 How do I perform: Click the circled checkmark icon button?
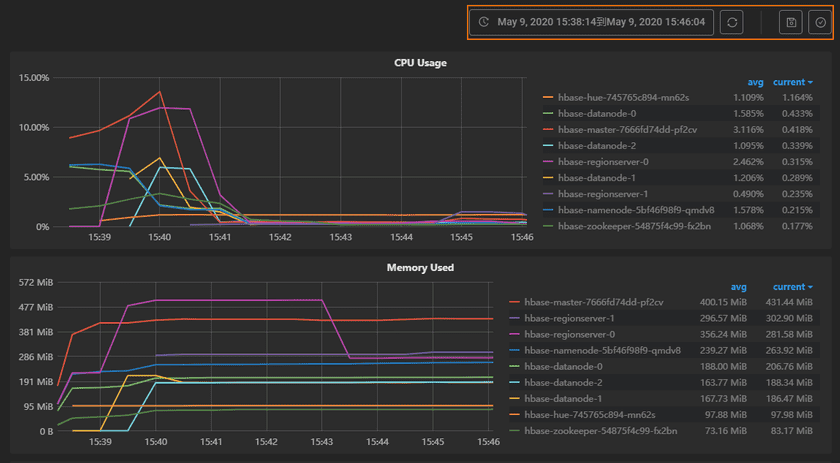pyautogui.click(x=819, y=22)
